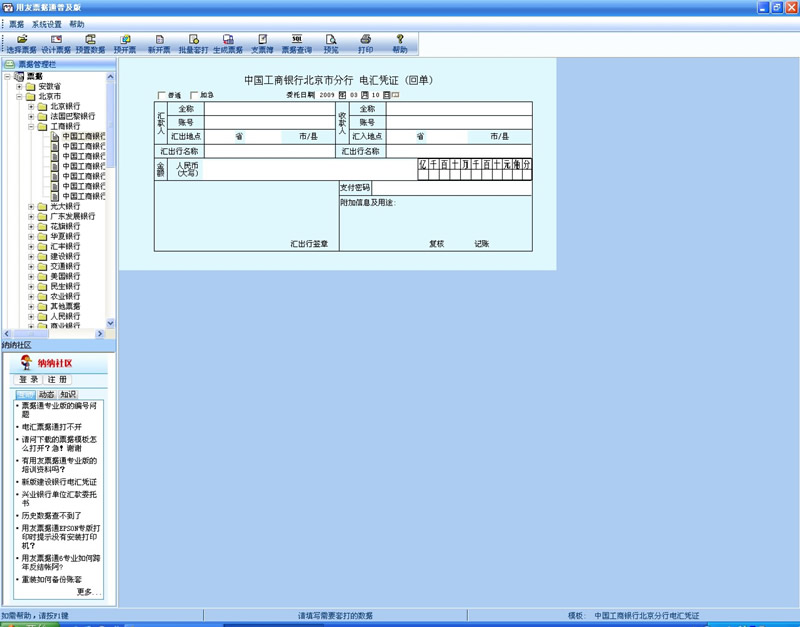Switch to the 动态 community tab
Viewport: 800px width, 627px height.
click(46, 394)
